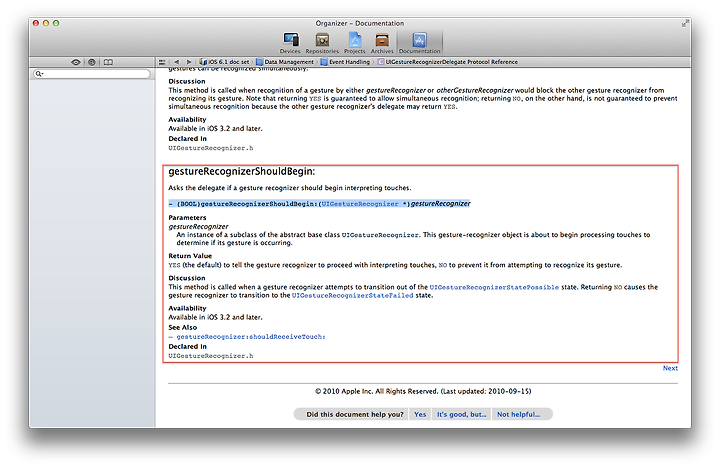Show the bookmarks navigator book icon
The height and width of the screenshot is (468, 720).
click(108, 62)
